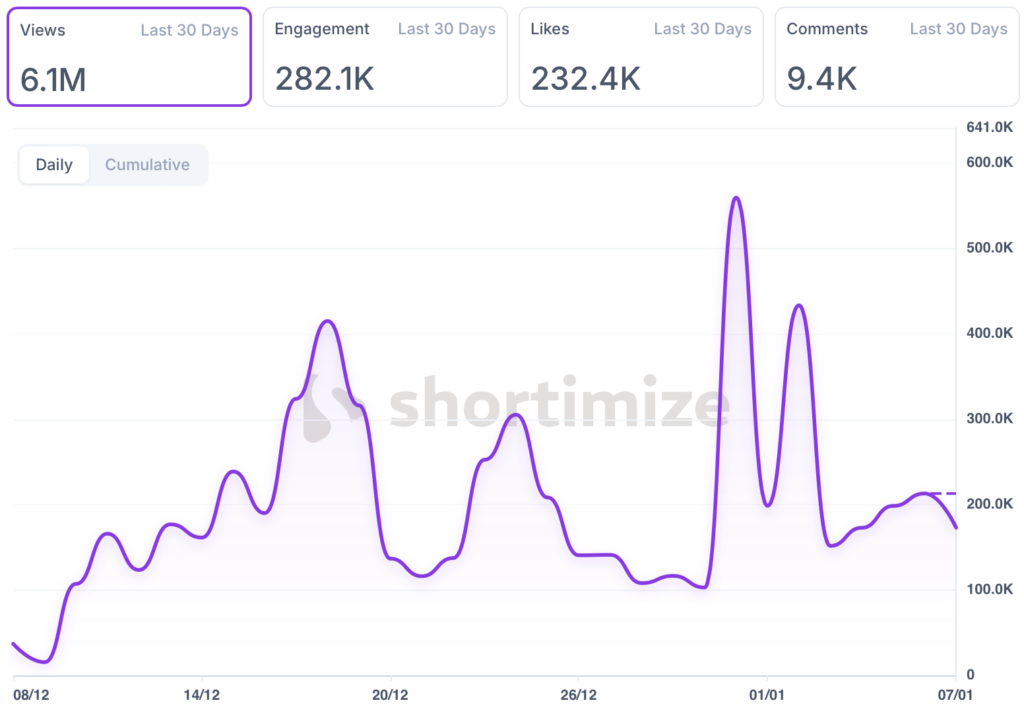This screenshot has height=715, width=1024.
Task: Select the 01/01 date on the axis
Action: 766,694
